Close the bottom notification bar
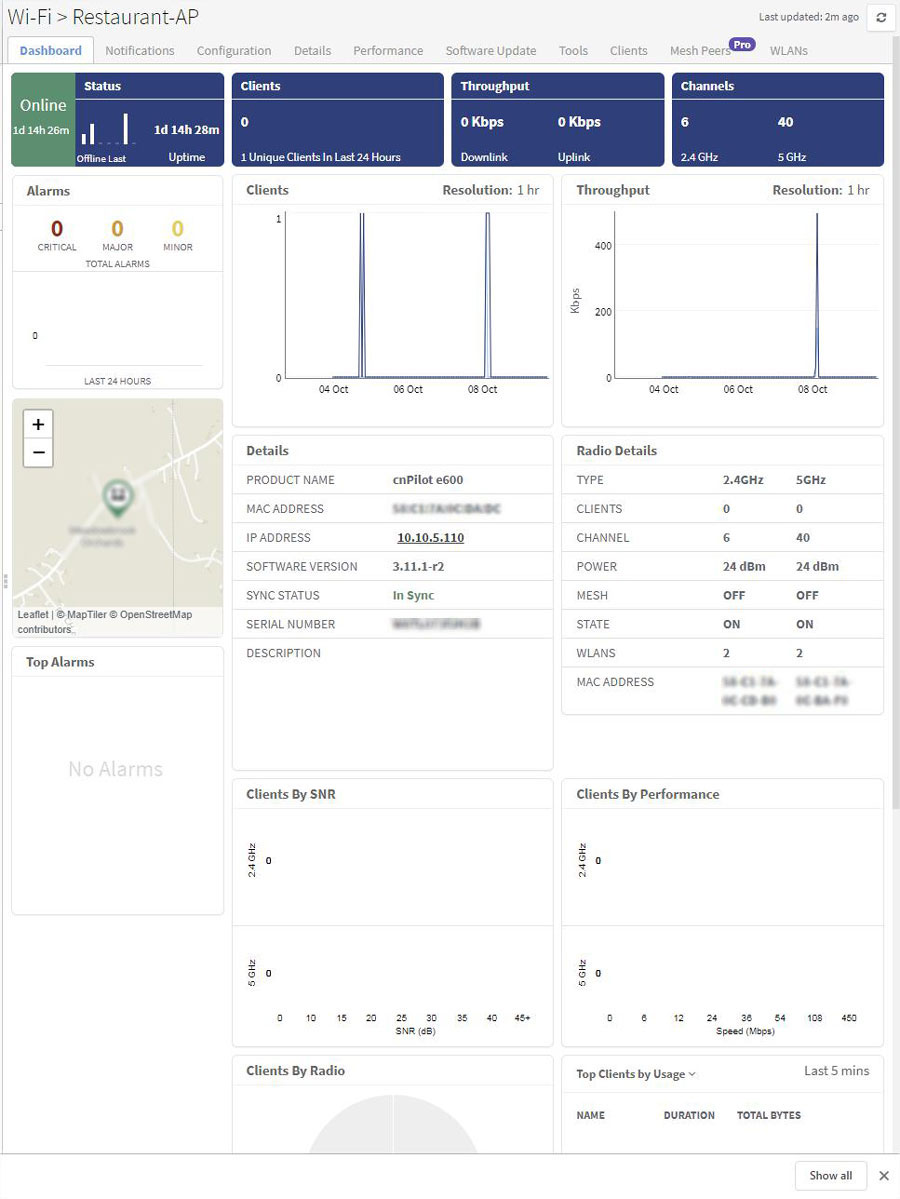Viewport: 900px width, 1199px height. (884, 1175)
